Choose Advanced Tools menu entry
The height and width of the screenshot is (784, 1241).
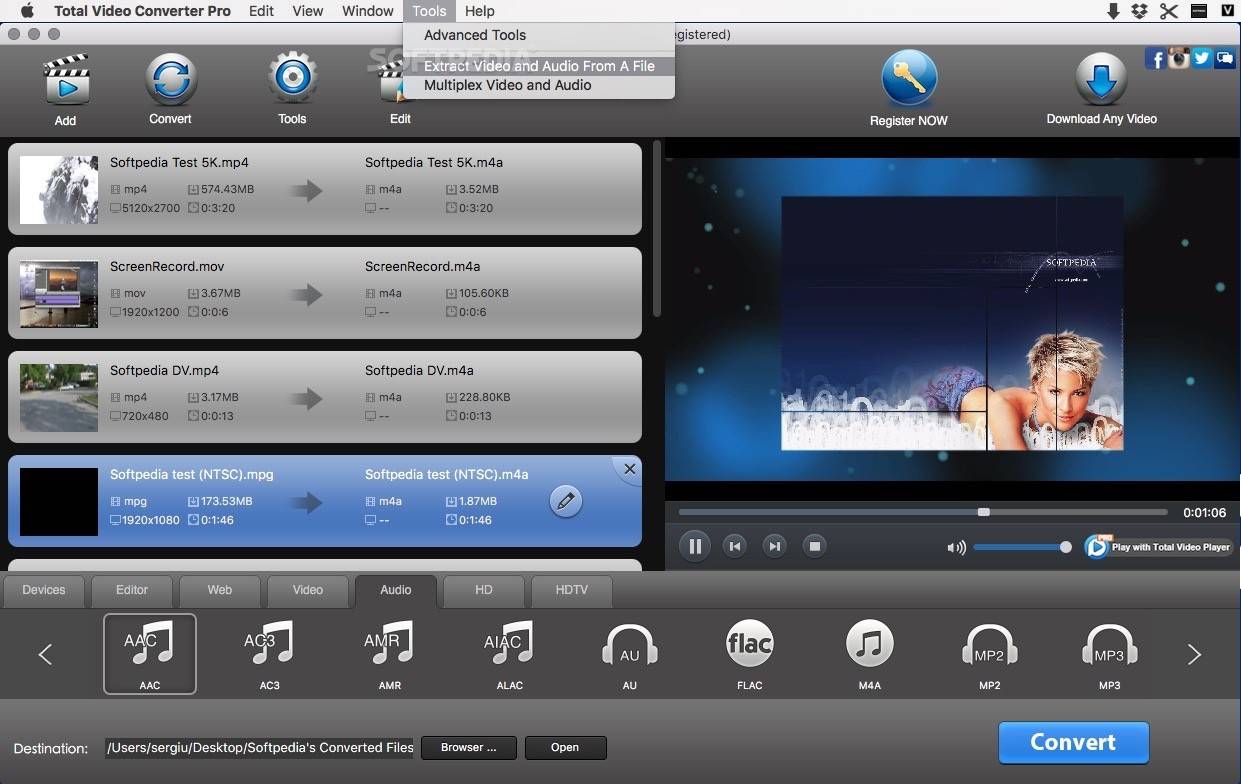[539, 35]
